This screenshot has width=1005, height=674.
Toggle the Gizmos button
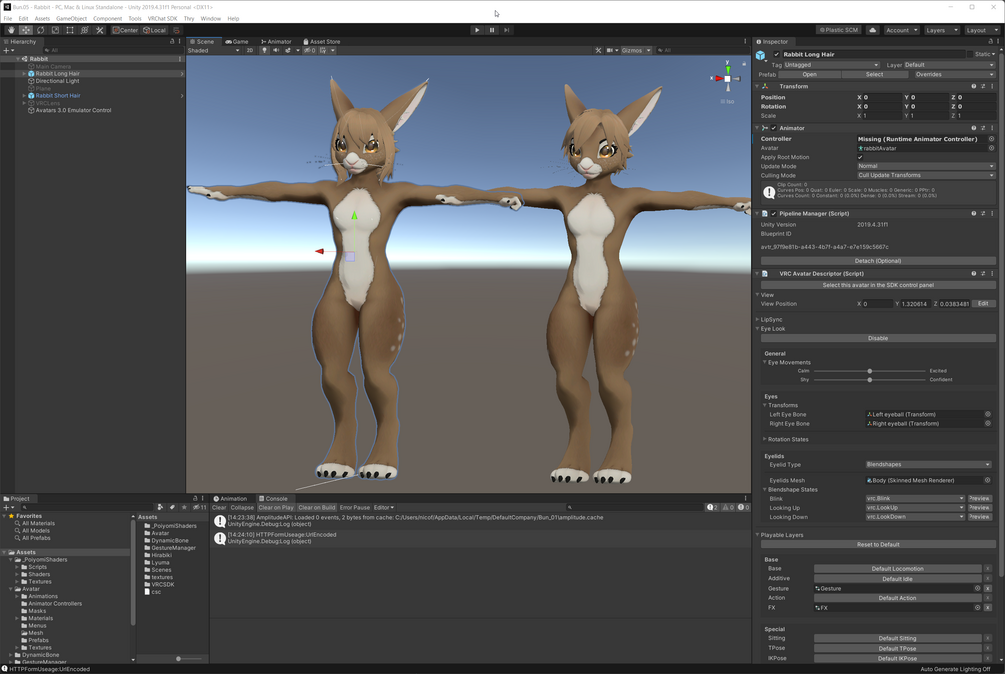tap(631, 51)
